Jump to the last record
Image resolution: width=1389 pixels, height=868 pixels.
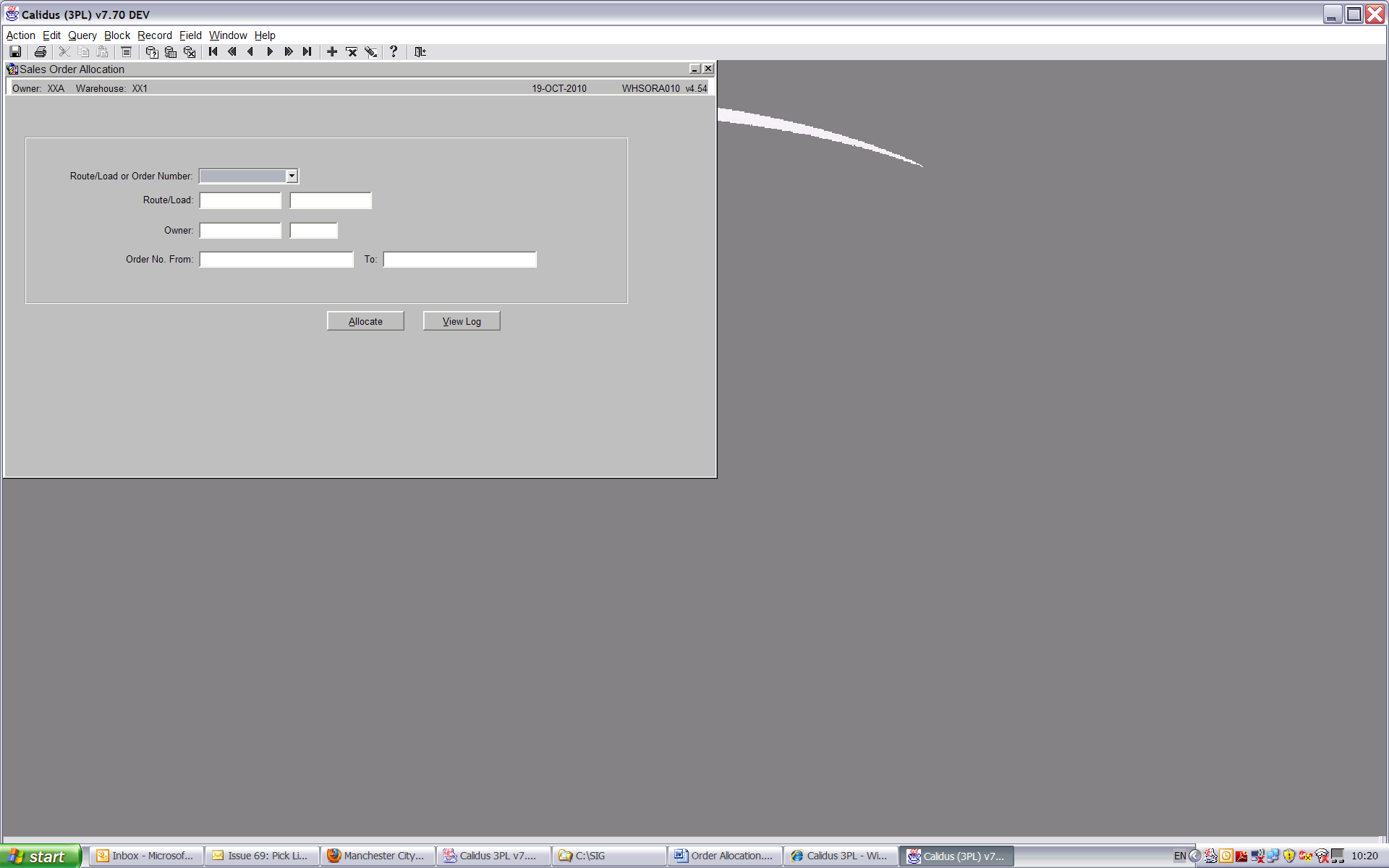click(x=307, y=51)
